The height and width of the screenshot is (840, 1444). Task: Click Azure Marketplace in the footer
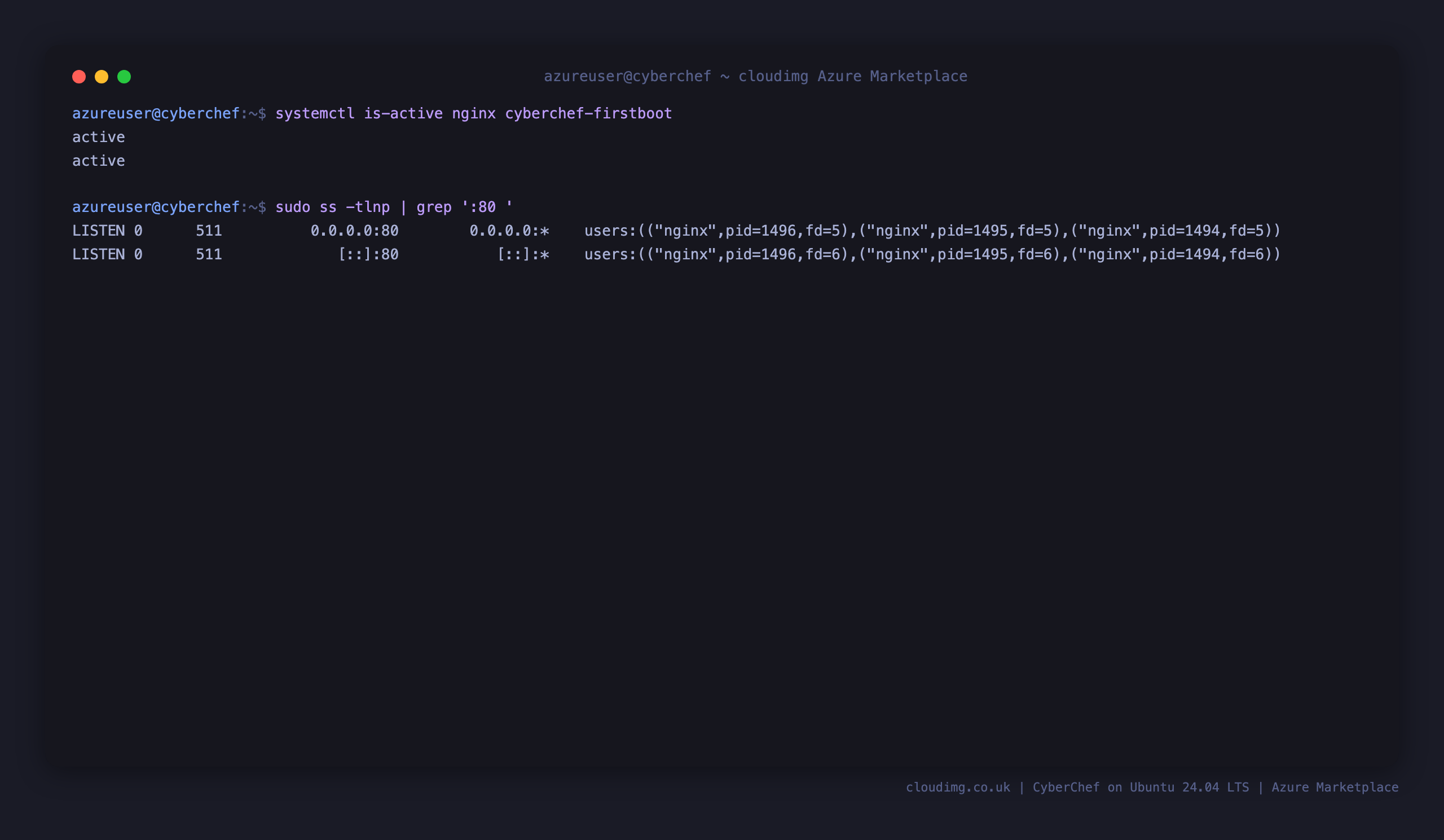coord(1335,788)
